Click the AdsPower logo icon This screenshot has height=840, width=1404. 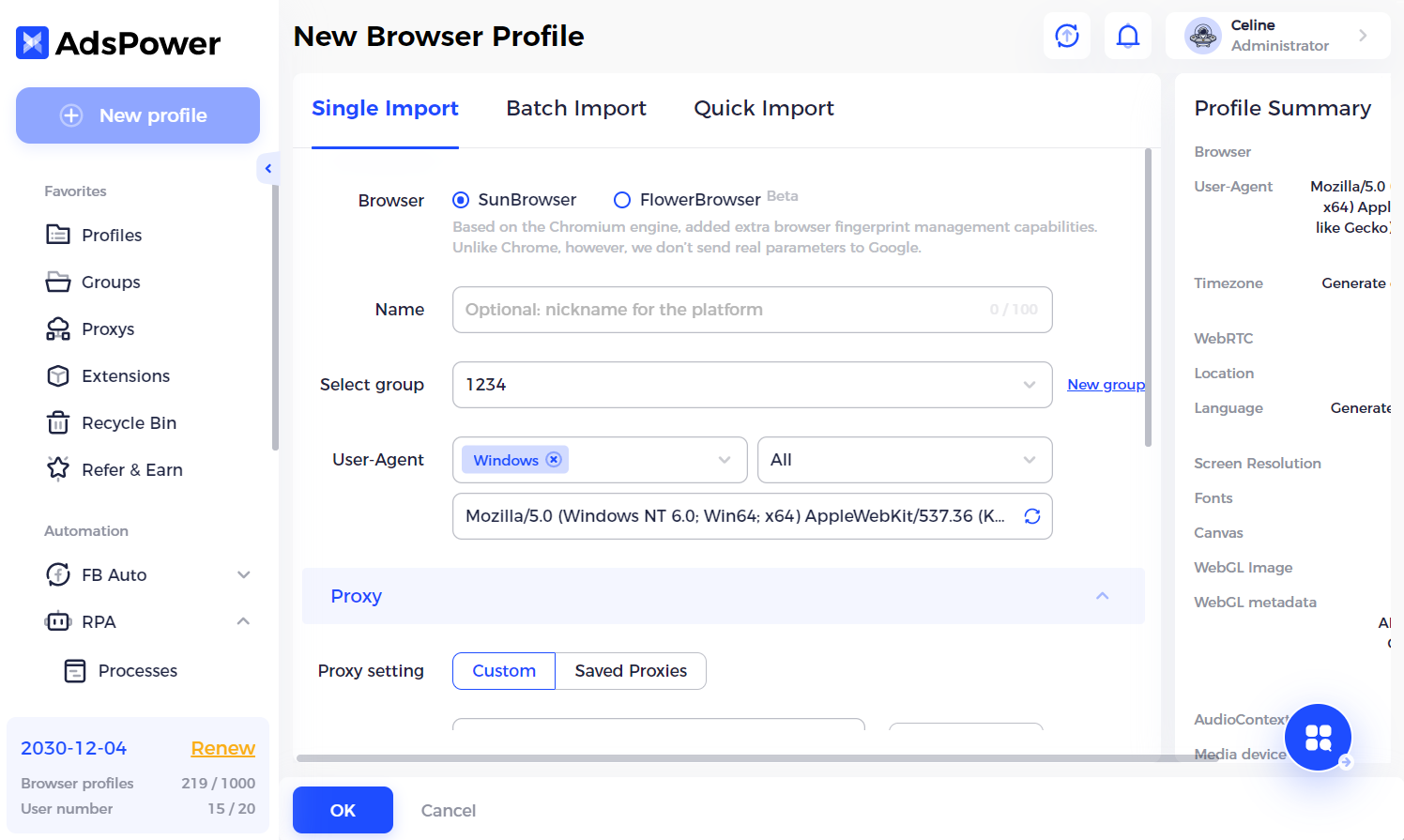click(32, 42)
